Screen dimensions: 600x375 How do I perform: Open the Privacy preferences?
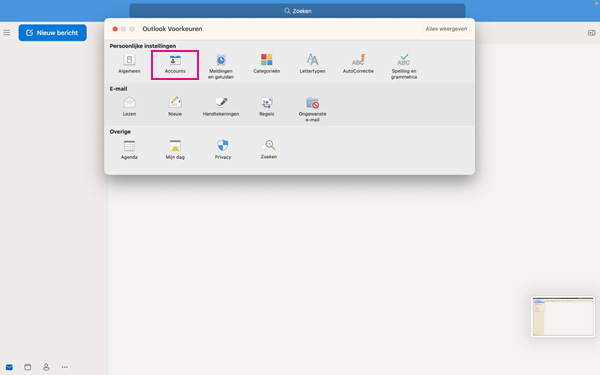(x=223, y=150)
